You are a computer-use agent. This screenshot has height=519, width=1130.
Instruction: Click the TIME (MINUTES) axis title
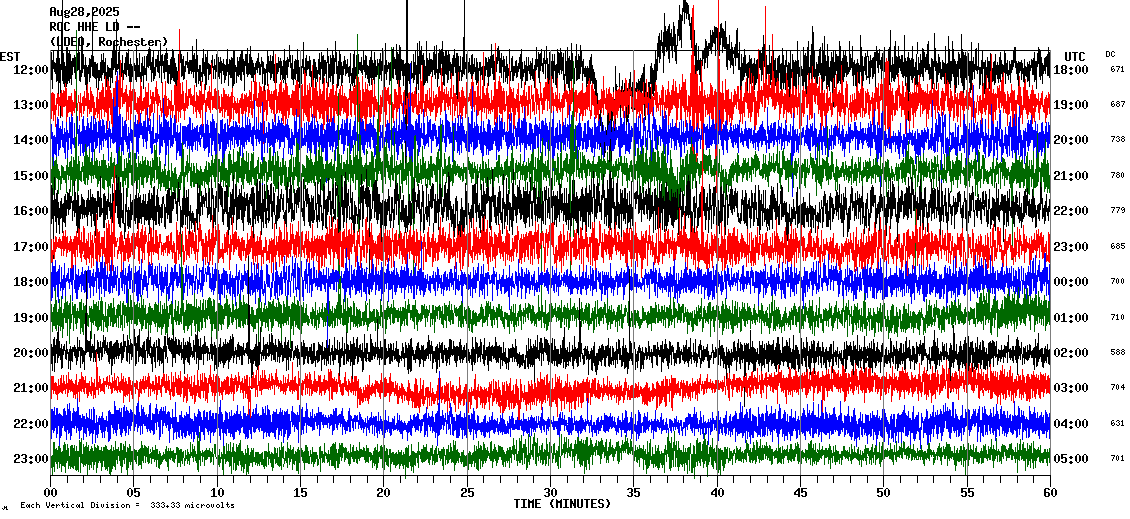click(x=562, y=504)
